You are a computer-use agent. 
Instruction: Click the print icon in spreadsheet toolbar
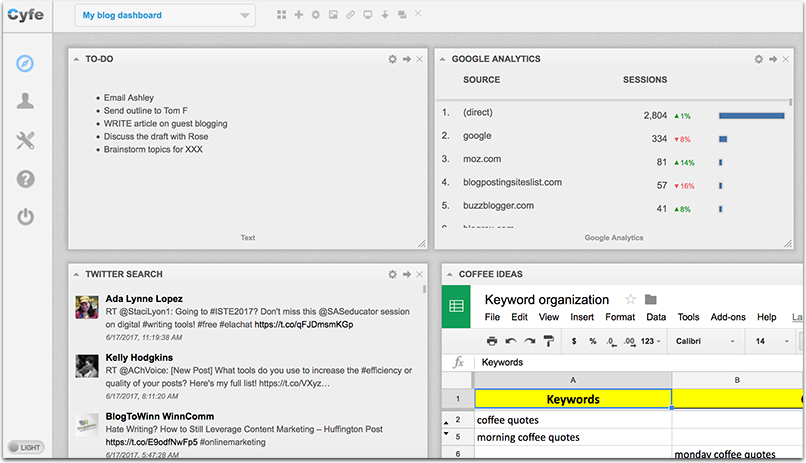coord(490,342)
